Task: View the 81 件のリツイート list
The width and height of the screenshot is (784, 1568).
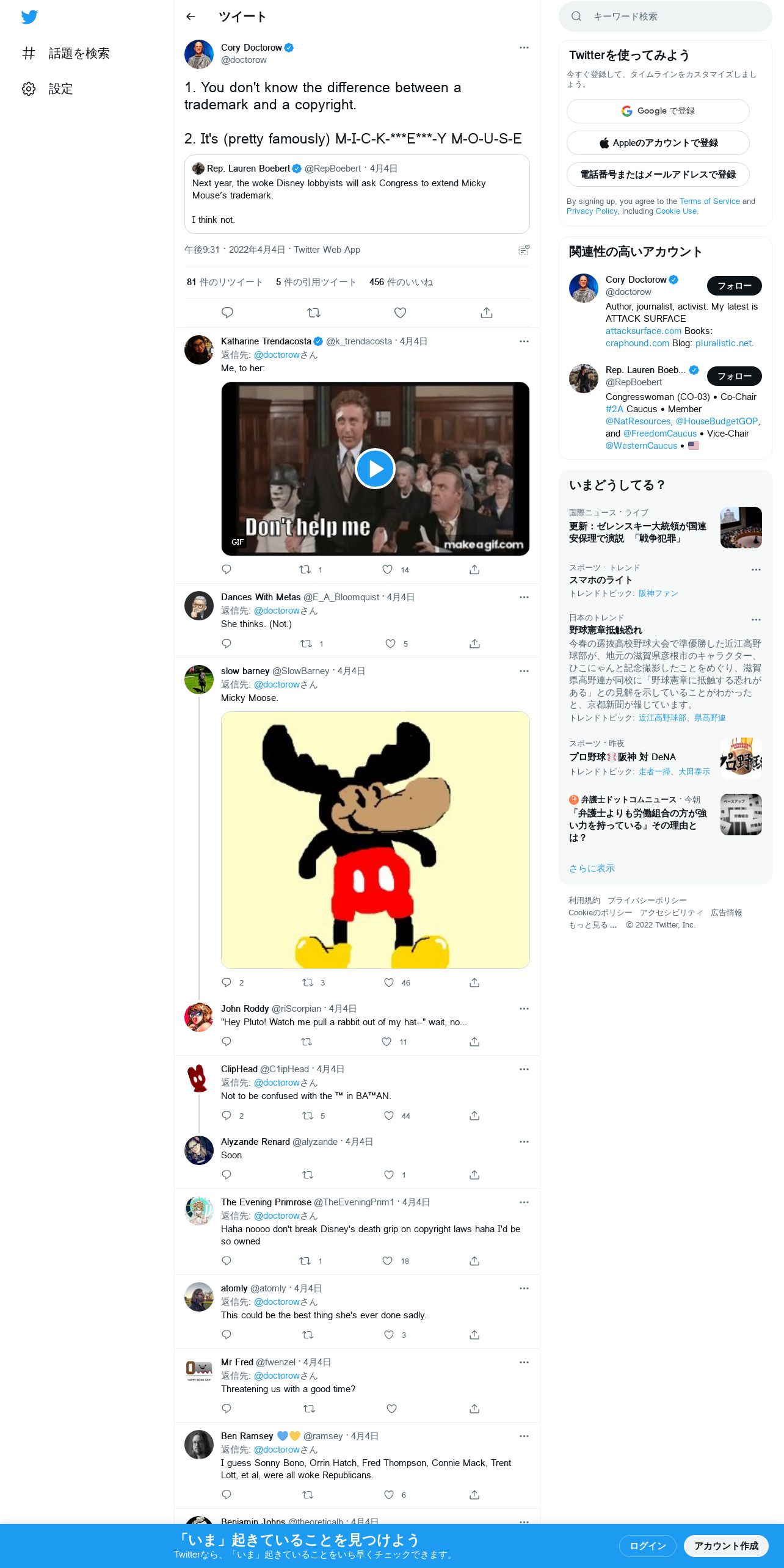Action: tap(225, 282)
